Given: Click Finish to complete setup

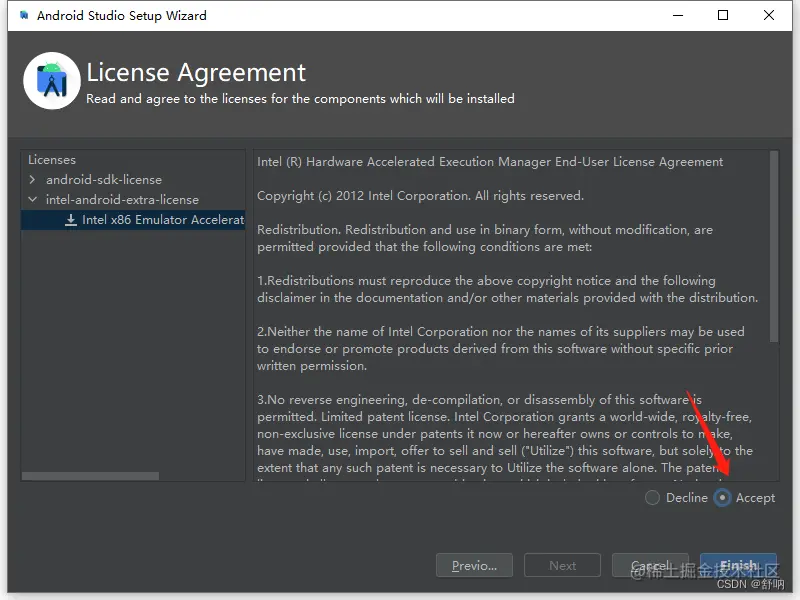Looking at the screenshot, I should pyautogui.click(x=738, y=565).
